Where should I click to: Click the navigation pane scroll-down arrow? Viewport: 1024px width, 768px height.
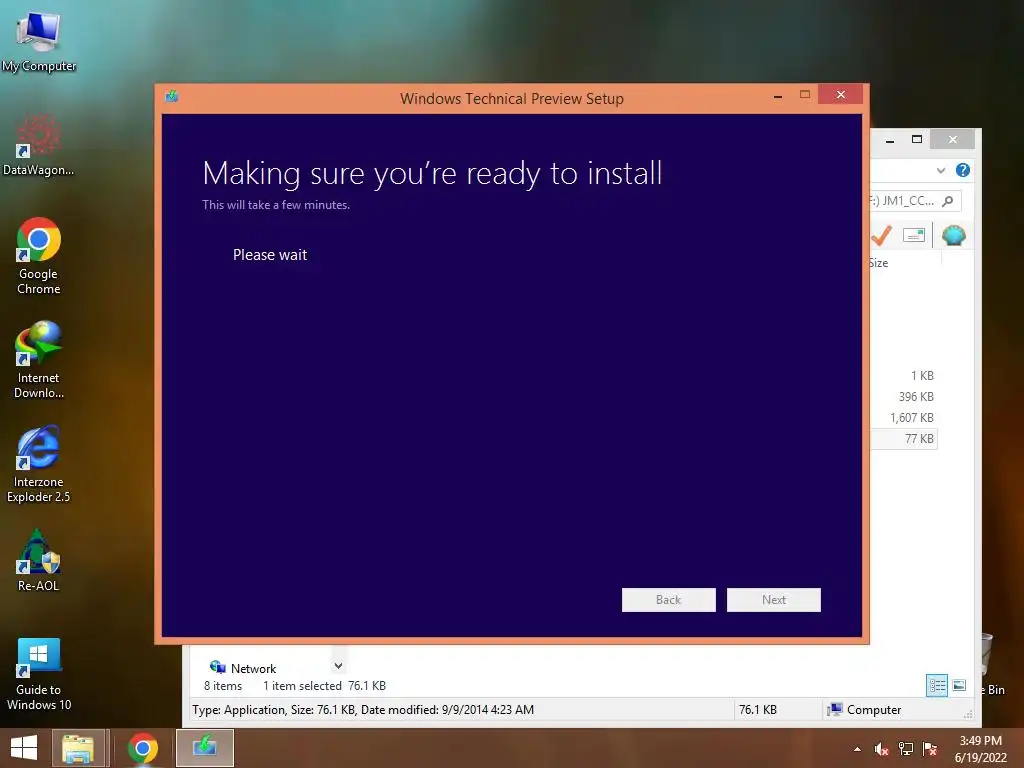click(338, 666)
